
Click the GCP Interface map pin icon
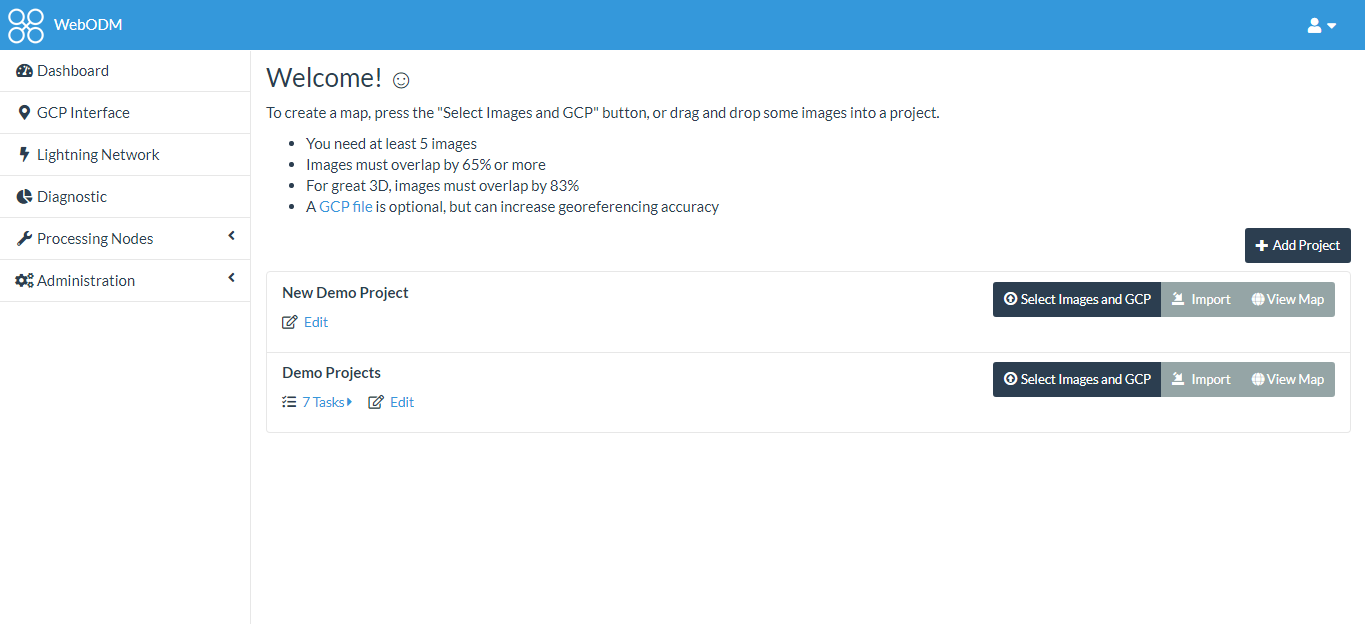click(x=24, y=113)
